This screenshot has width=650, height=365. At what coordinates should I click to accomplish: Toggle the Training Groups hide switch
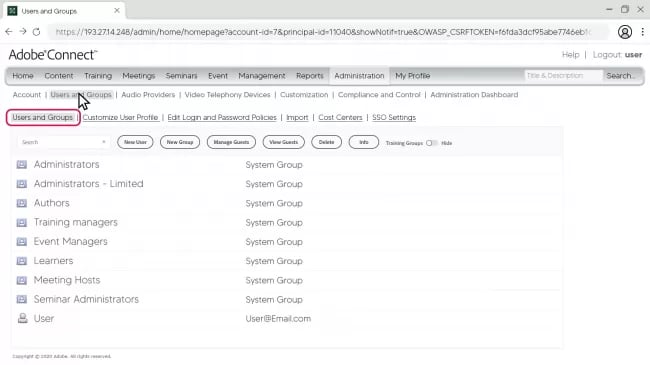(x=432, y=143)
